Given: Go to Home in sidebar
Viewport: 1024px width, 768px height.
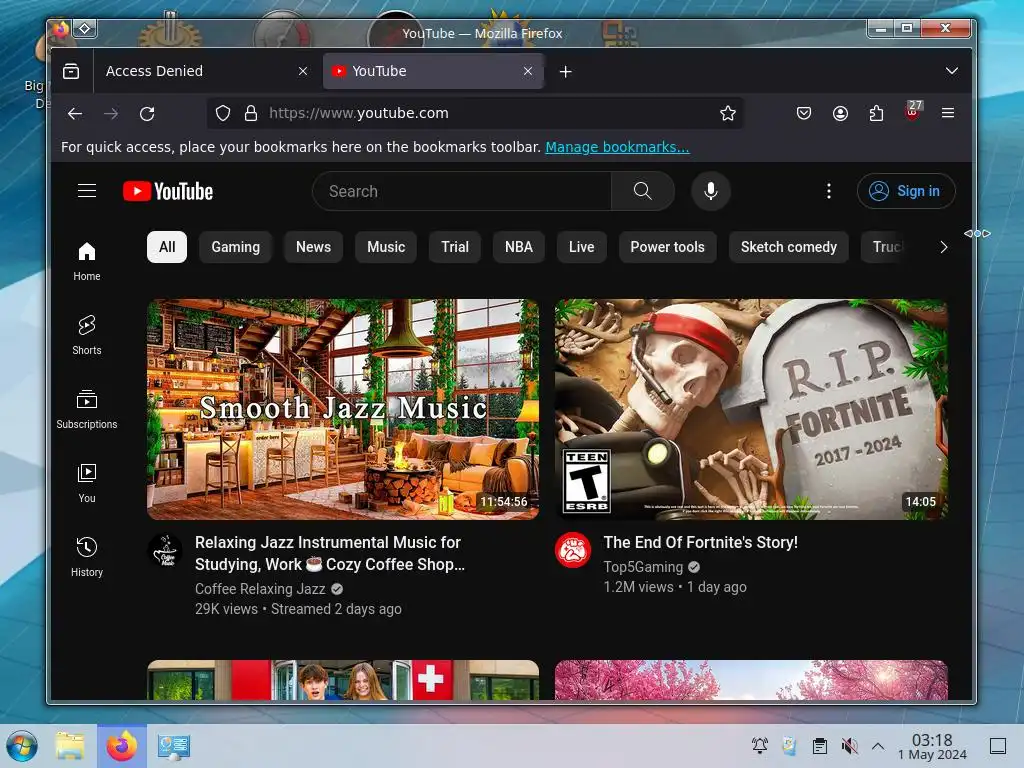Looking at the screenshot, I should click(x=87, y=261).
